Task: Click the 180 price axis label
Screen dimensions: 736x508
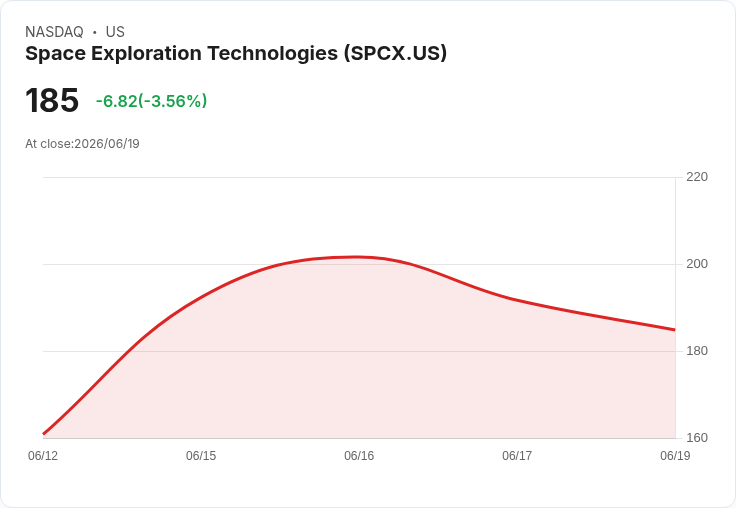Action: coord(697,351)
